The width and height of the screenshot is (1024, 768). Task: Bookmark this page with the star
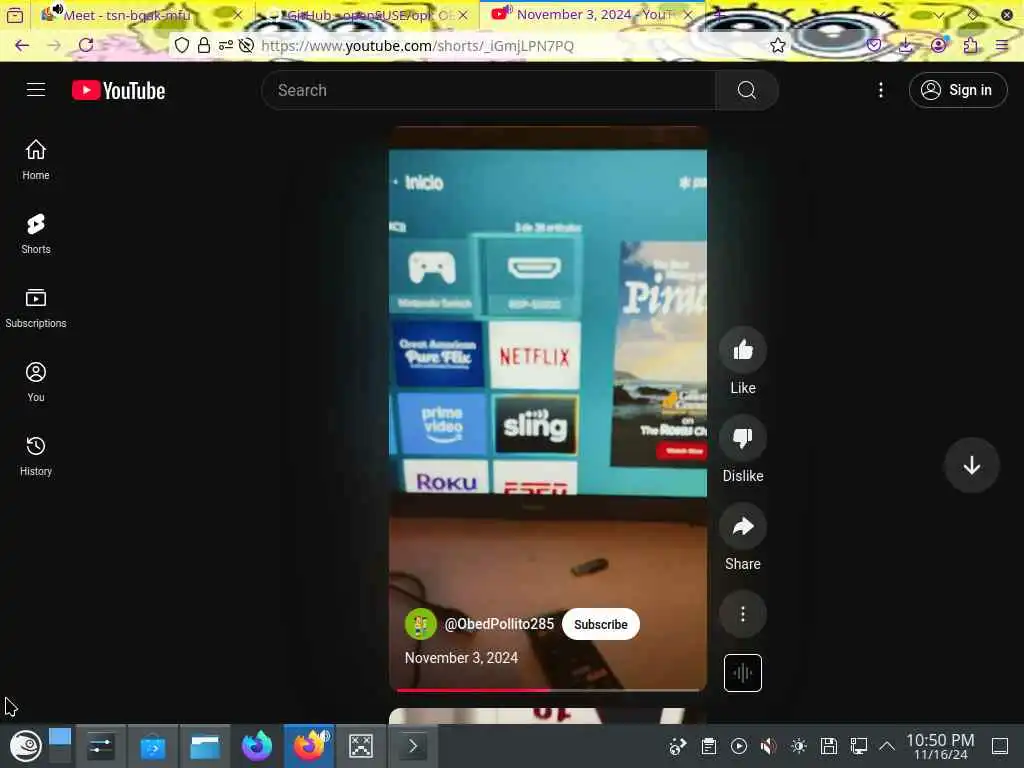tap(777, 45)
